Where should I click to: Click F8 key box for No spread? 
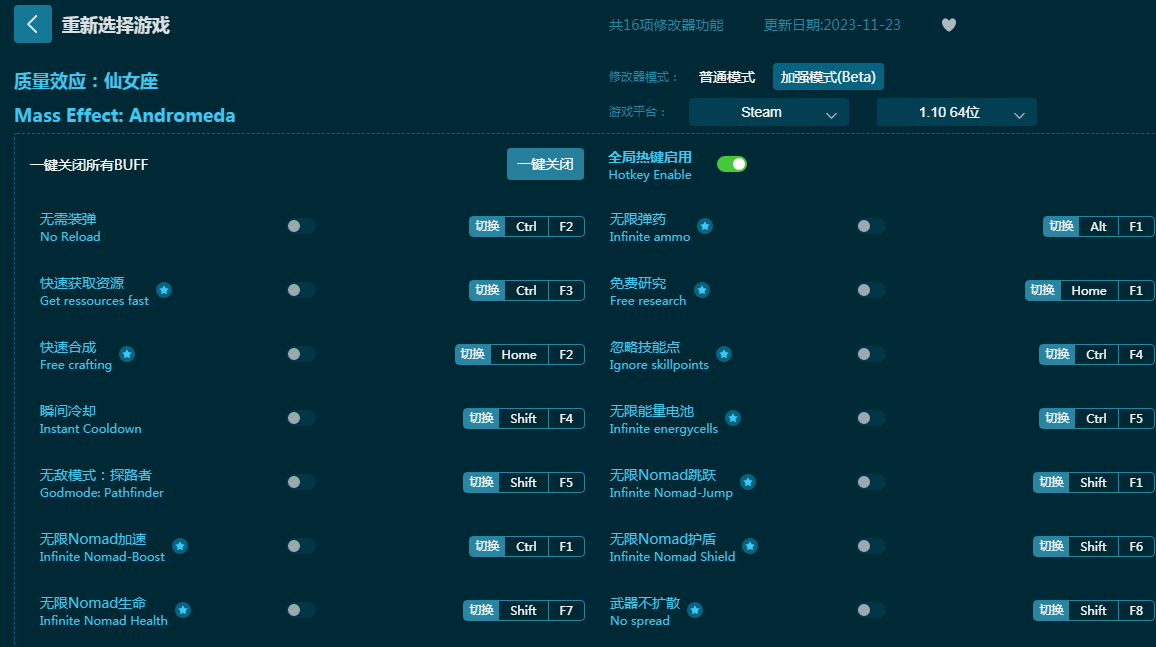pyautogui.click(x=1136, y=610)
